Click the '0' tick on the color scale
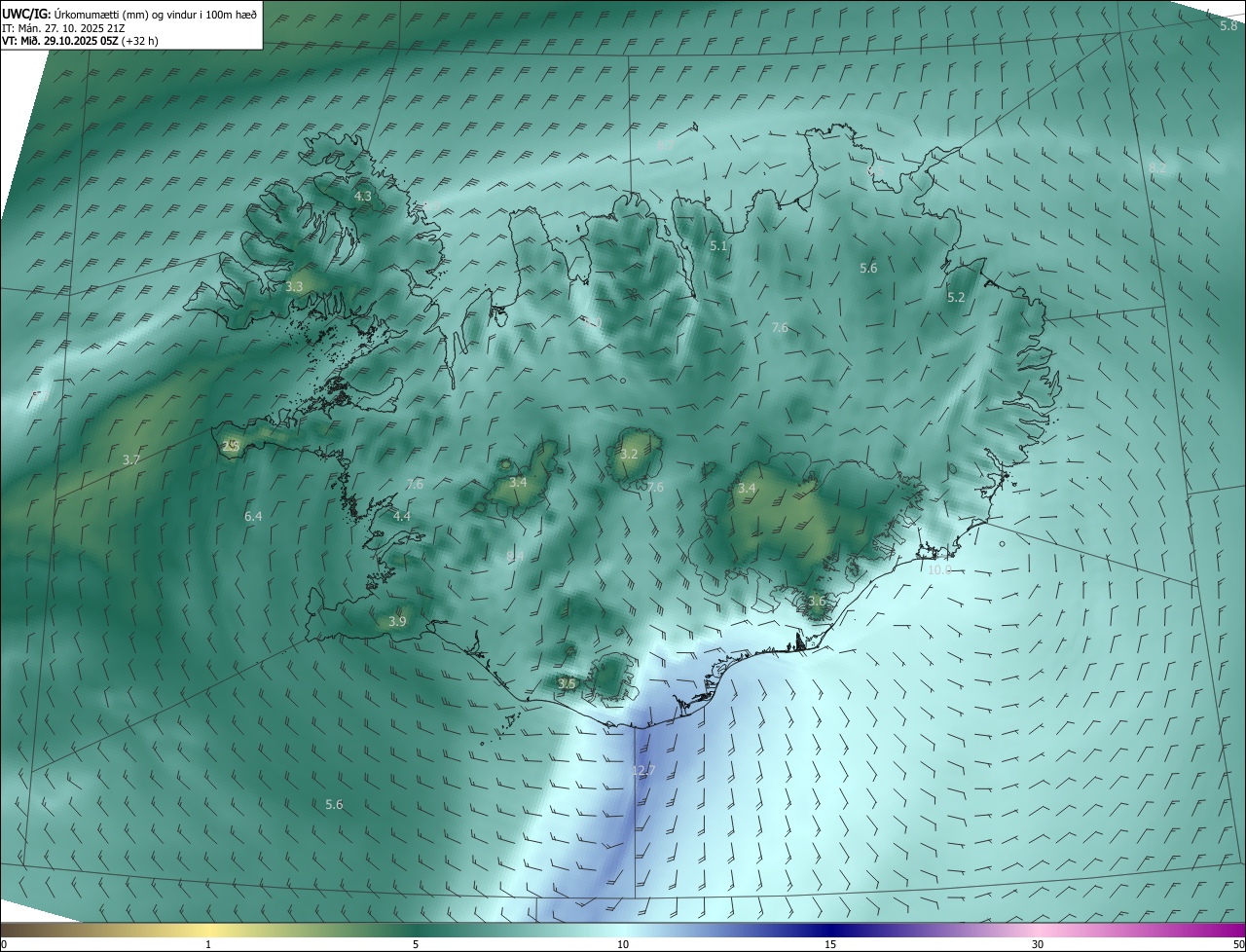1246x952 pixels. pos(4,945)
